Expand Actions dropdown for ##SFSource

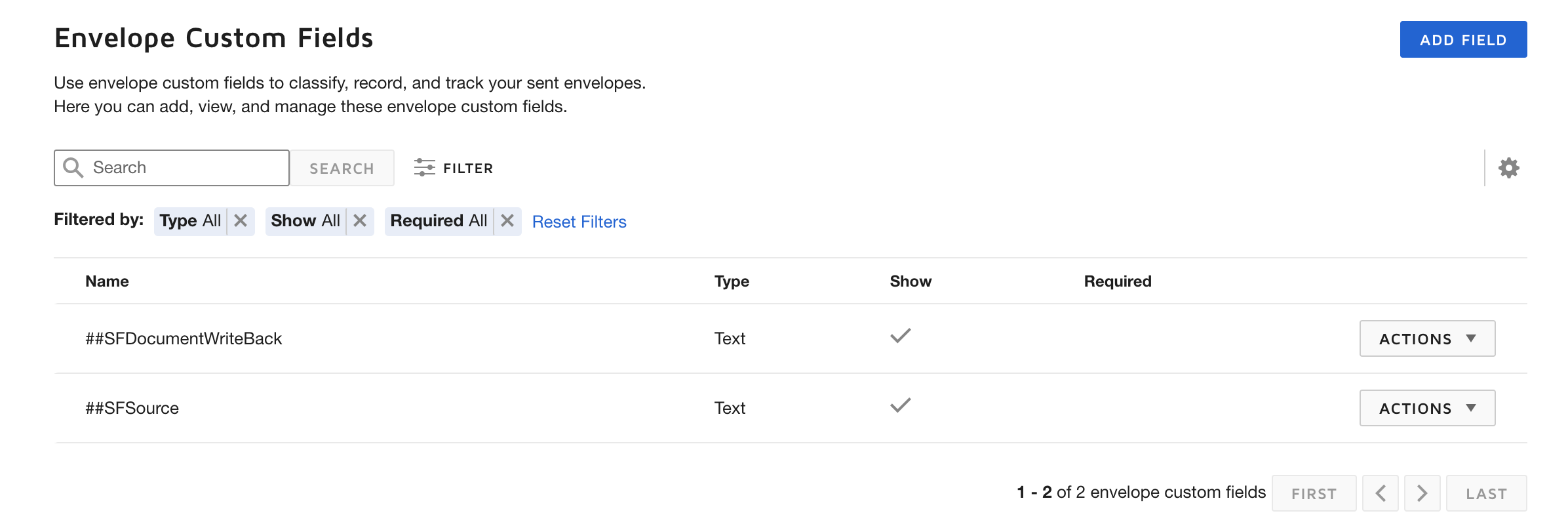(1427, 408)
